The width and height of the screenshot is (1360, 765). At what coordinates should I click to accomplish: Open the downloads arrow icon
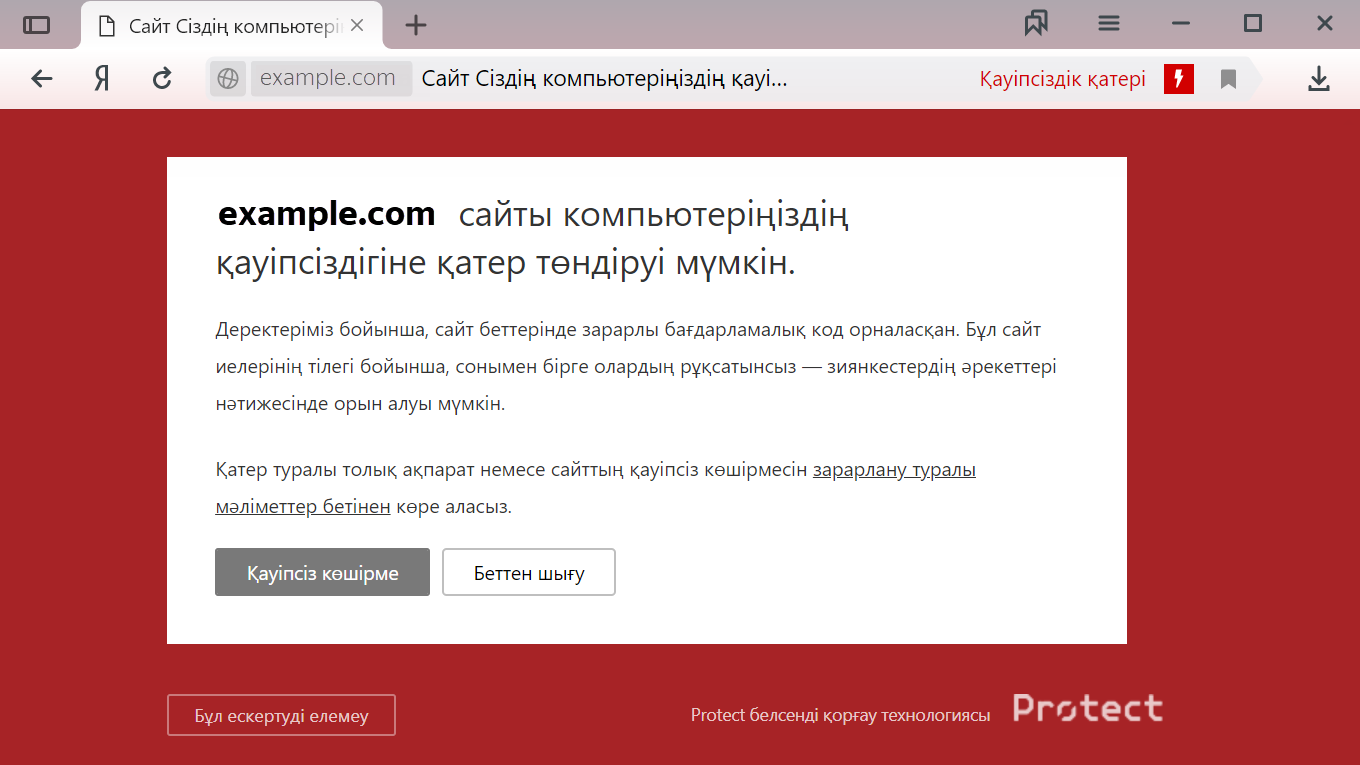point(1319,79)
